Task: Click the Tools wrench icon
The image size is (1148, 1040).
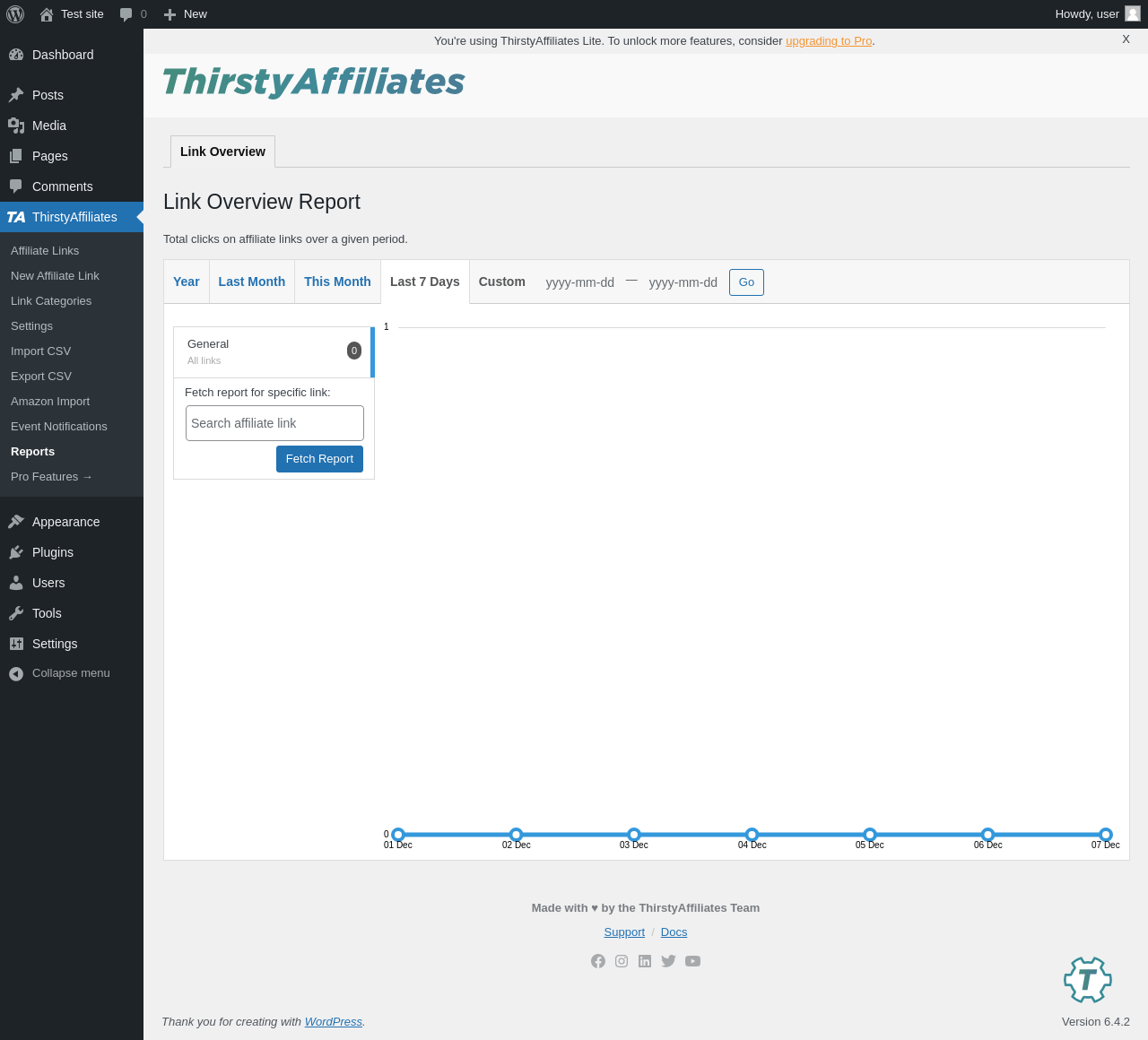Action: 16,613
